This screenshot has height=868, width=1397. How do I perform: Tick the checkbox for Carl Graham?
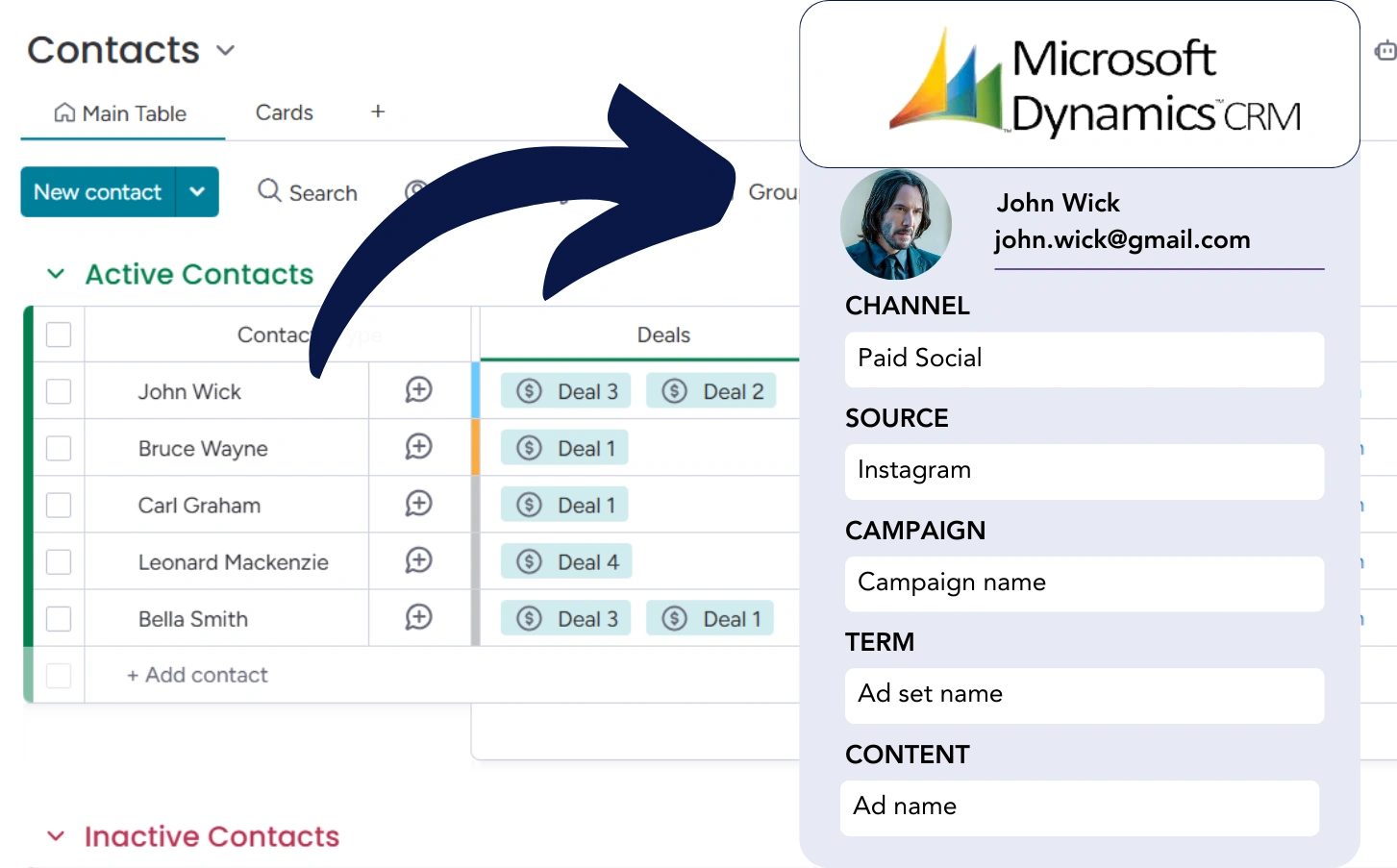tap(59, 505)
